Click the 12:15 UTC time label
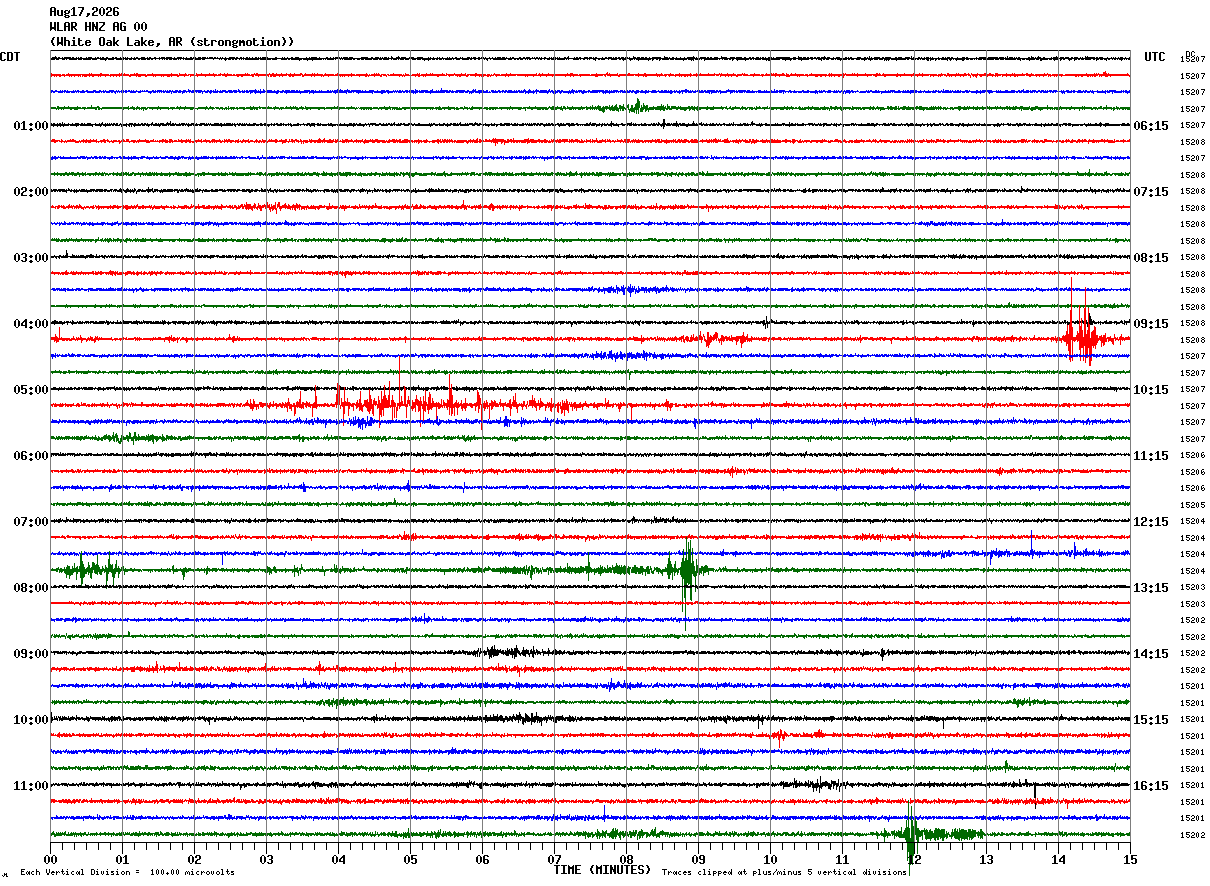 point(1151,522)
